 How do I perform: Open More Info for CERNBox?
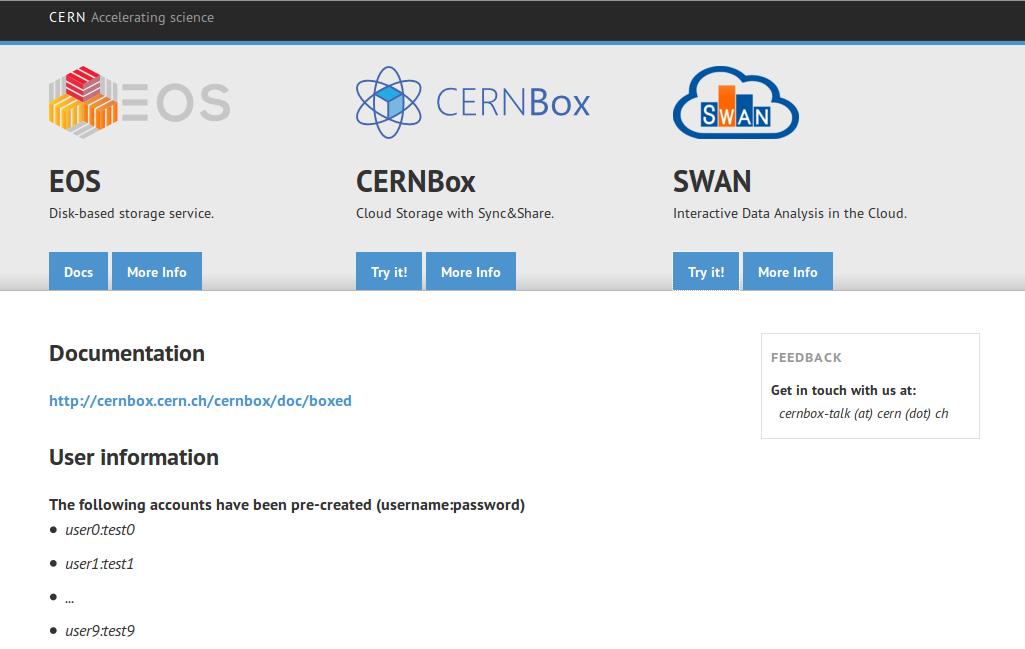click(x=471, y=272)
